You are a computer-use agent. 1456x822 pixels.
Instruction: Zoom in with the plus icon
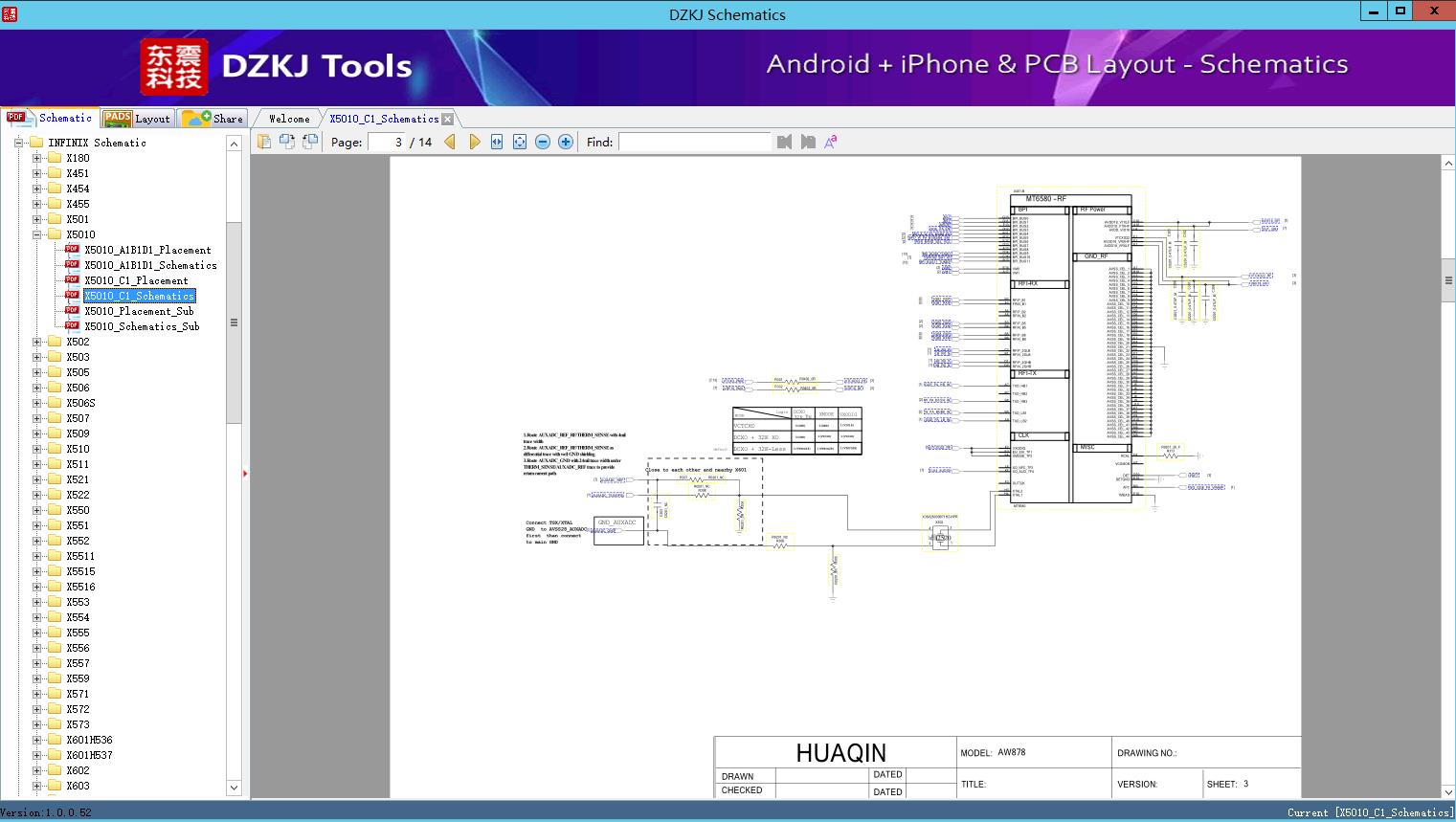pyautogui.click(x=566, y=142)
